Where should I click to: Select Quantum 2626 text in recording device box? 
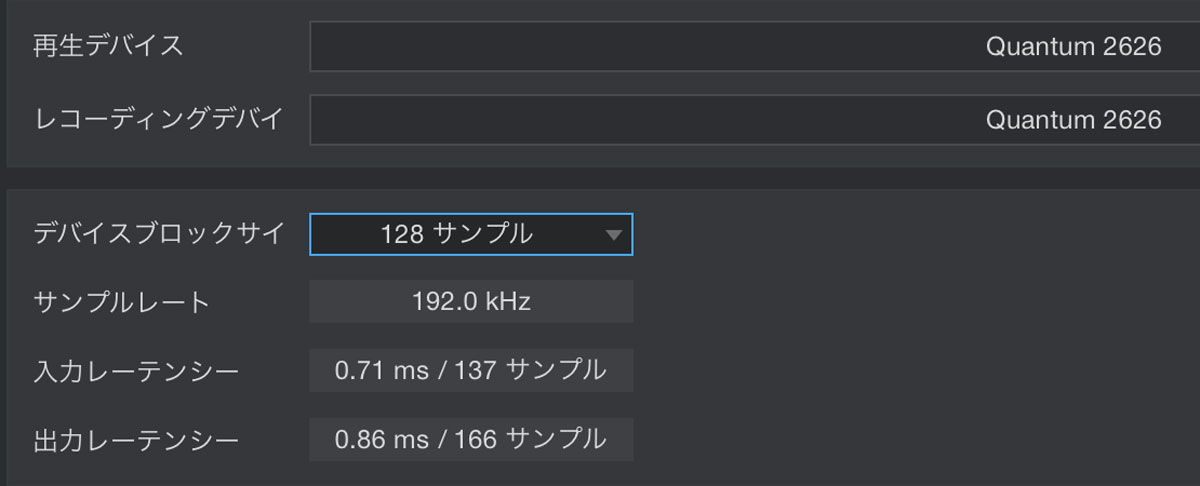click(x=1073, y=120)
